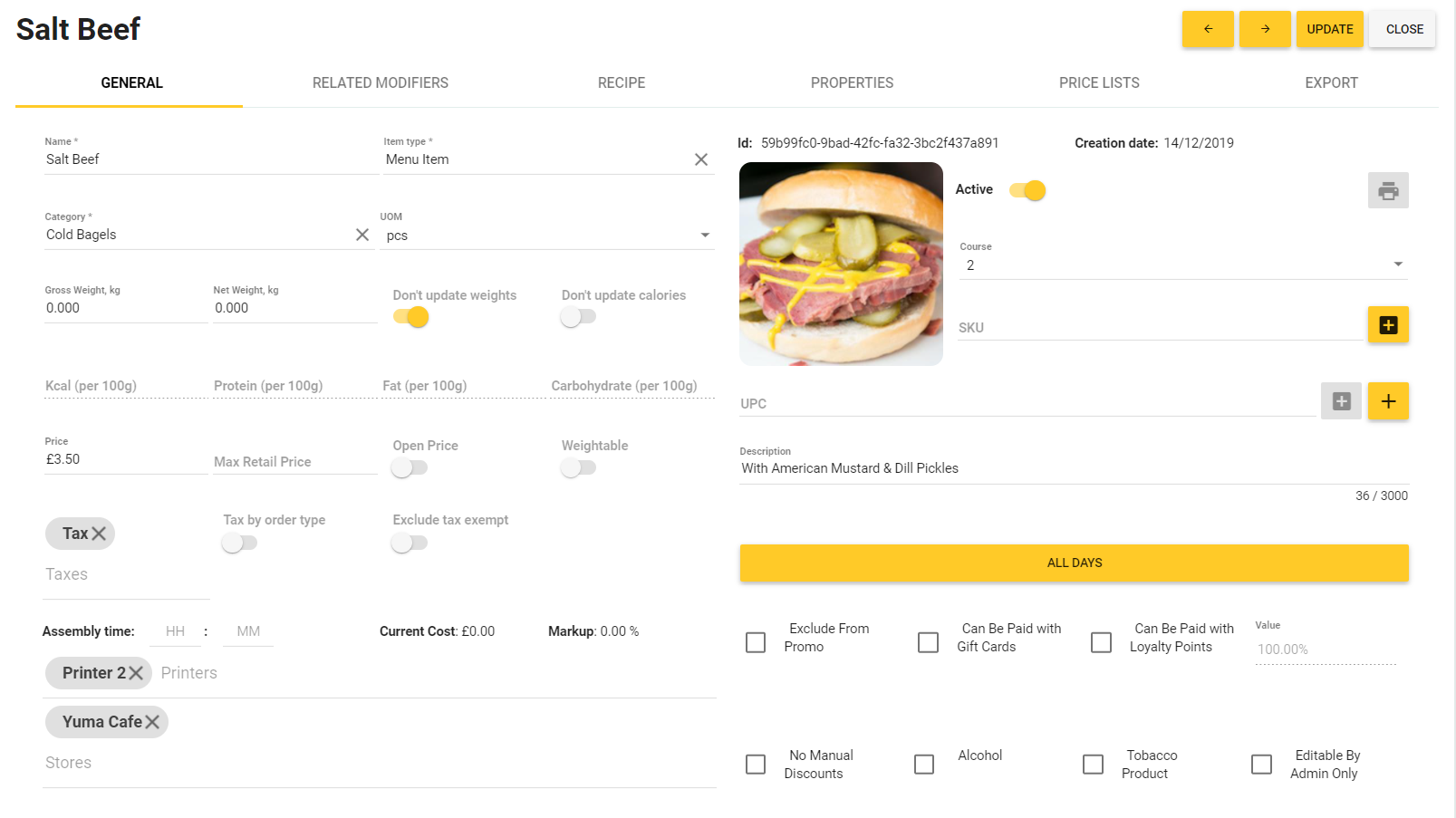Viewport: 1456px width, 818px height.
Task: Remove Printer 2 from Printers
Action: click(x=137, y=672)
